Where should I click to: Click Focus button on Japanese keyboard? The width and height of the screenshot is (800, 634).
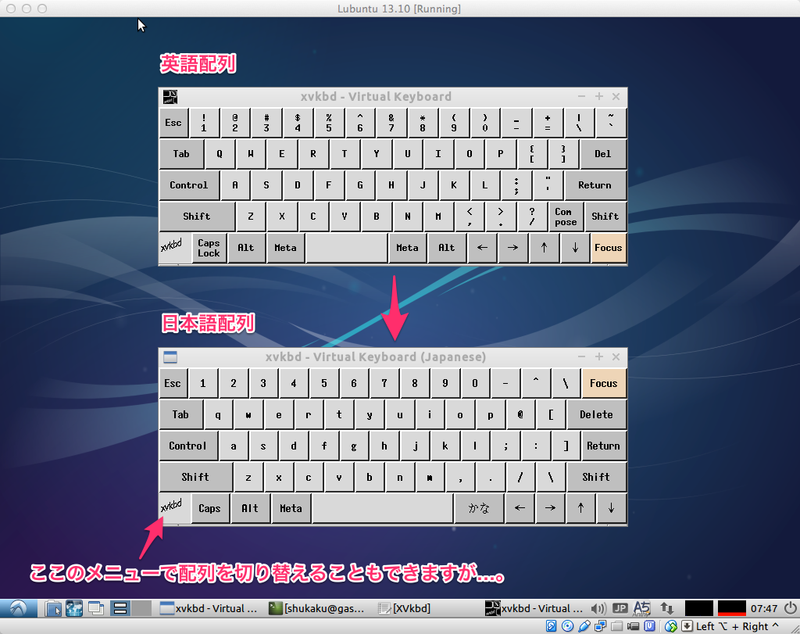(x=604, y=383)
